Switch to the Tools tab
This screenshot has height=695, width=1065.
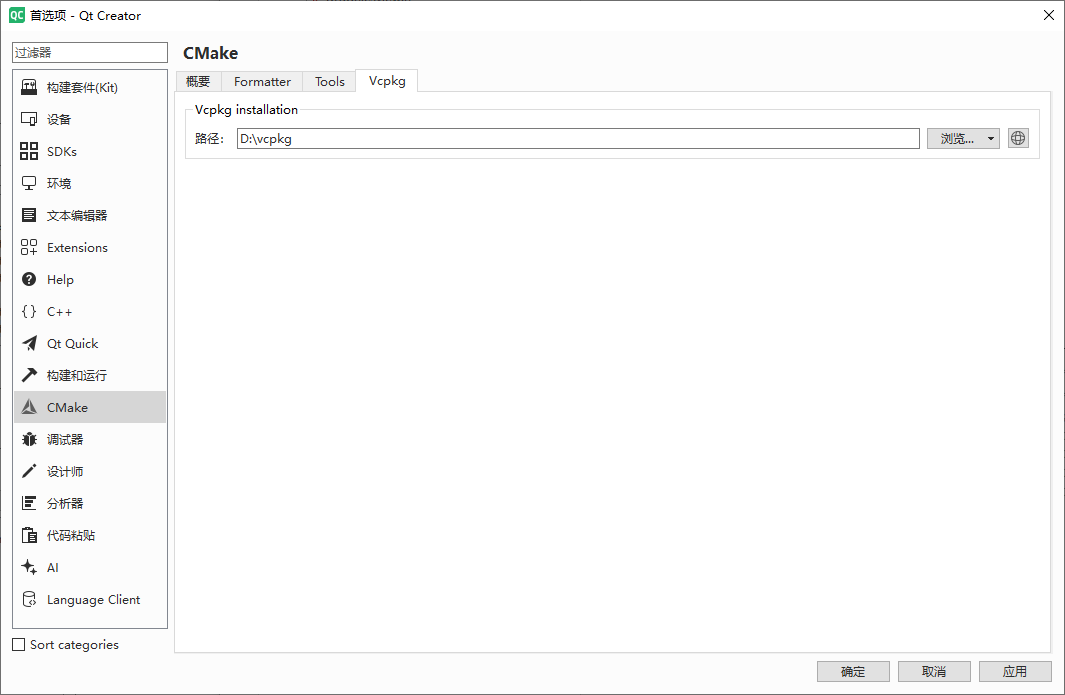[x=330, y=82]
